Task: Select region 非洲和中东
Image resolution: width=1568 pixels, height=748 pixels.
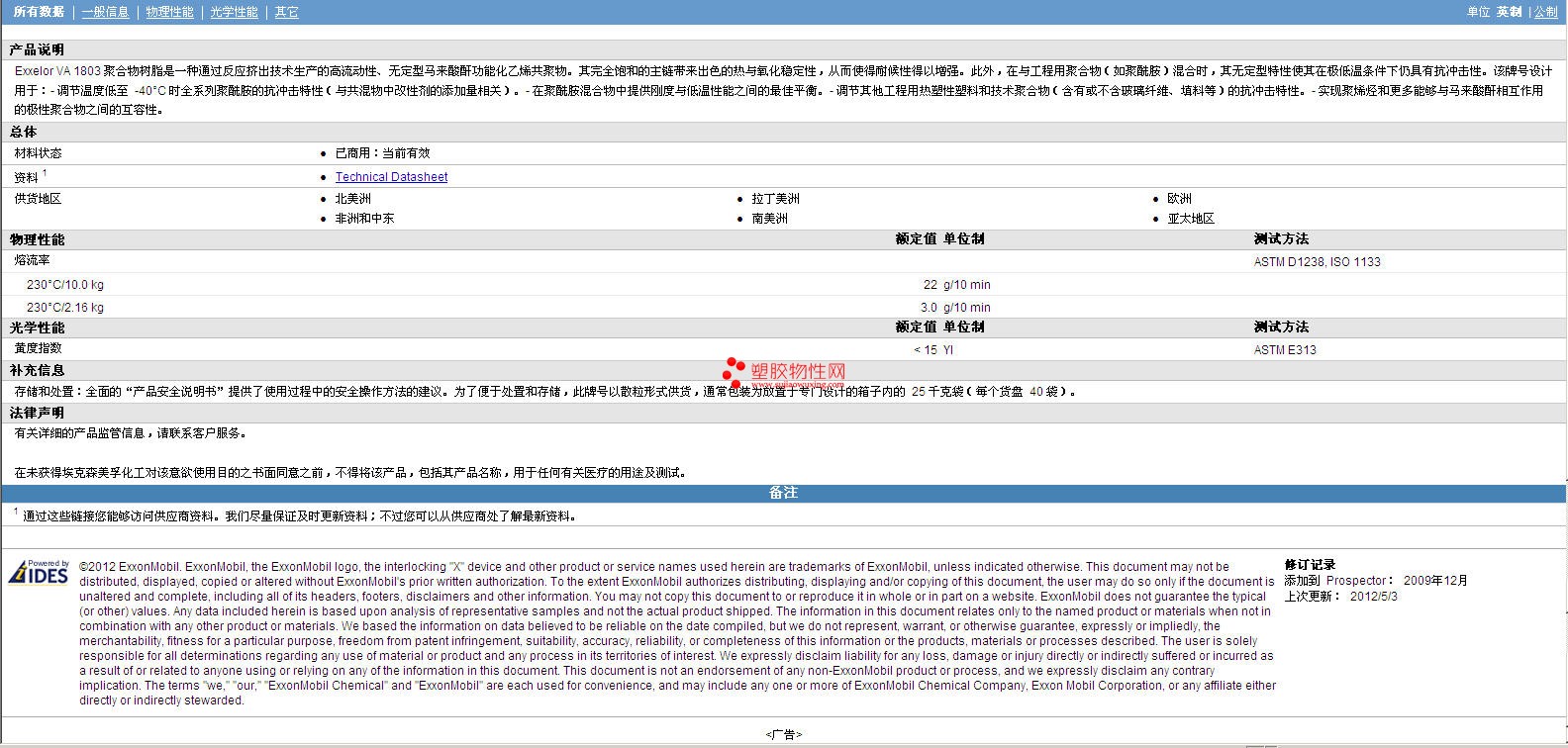Action: point(364,219)
